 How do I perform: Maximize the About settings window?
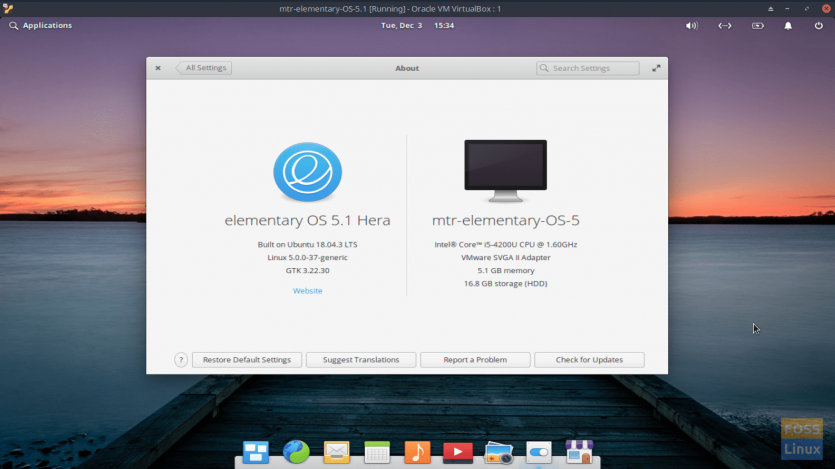pyautogui.click(x=656, y=68)
